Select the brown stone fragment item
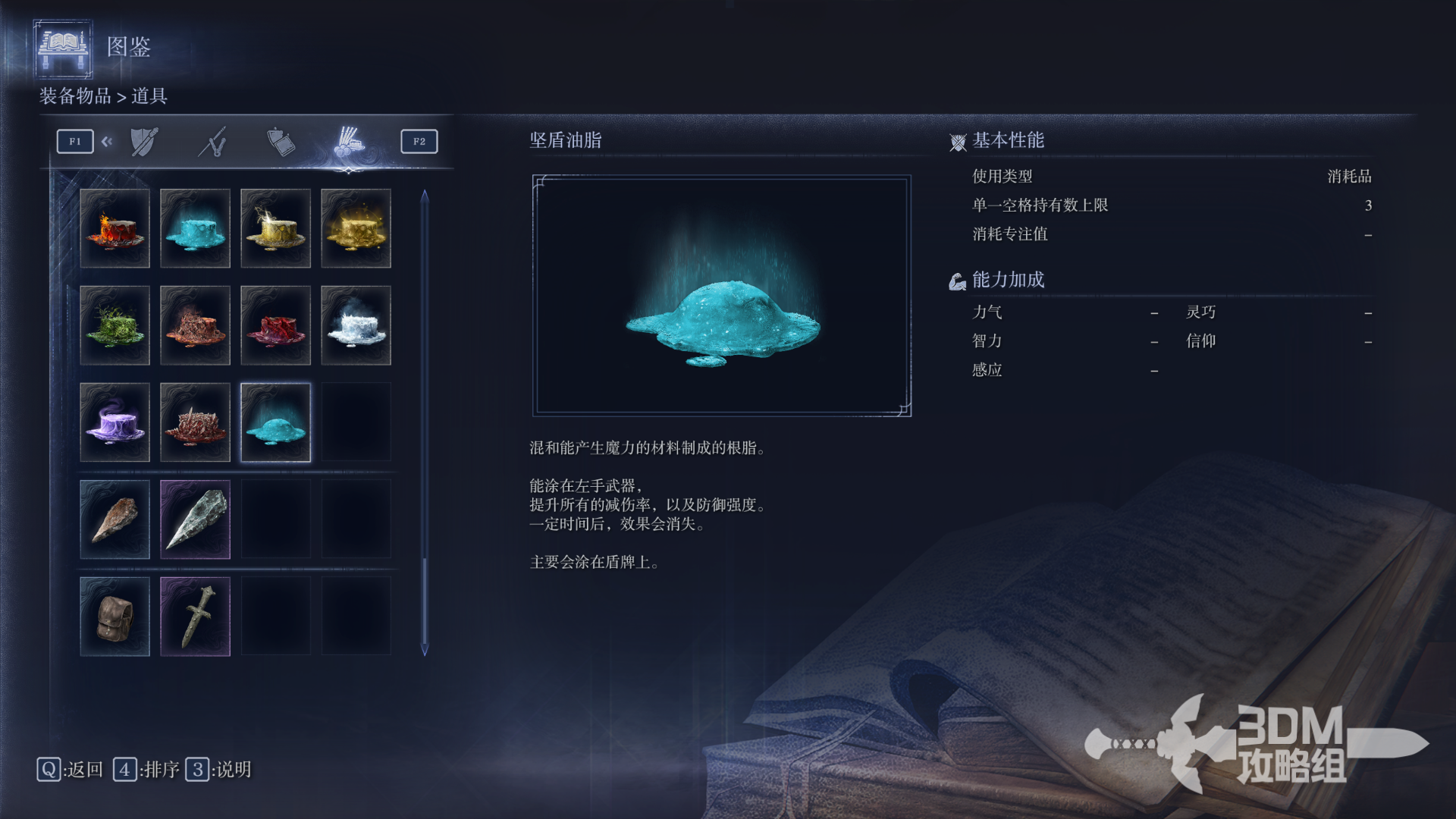Image resolution: width=1456 pixels, height=819 pixels. pos(115,519)
